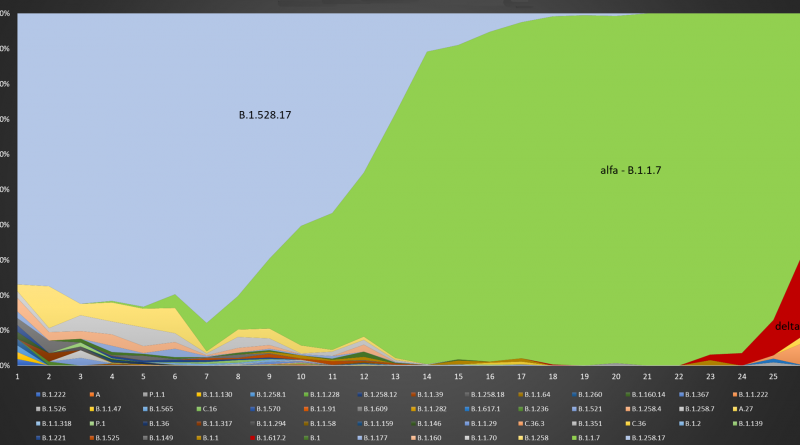Select legend entry B.1.1.159
The image size is (800, 445).
click(375, 424)
